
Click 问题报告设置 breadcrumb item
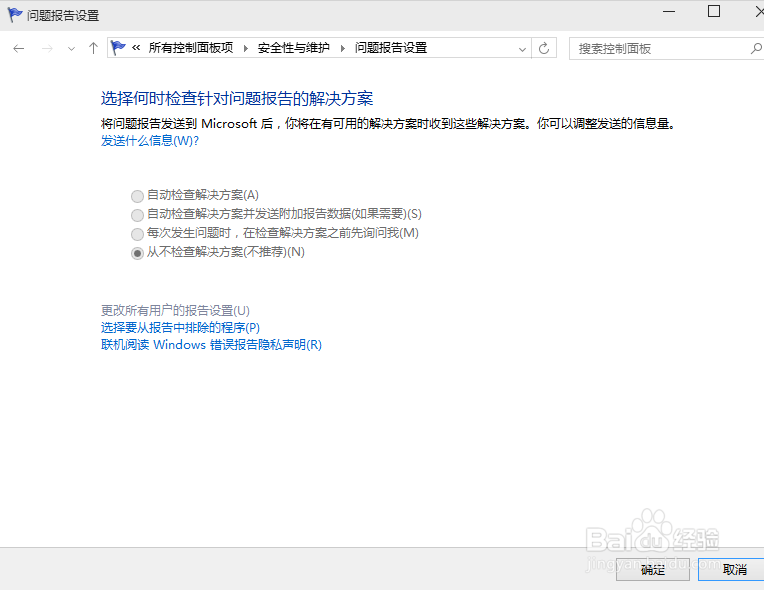391,48
